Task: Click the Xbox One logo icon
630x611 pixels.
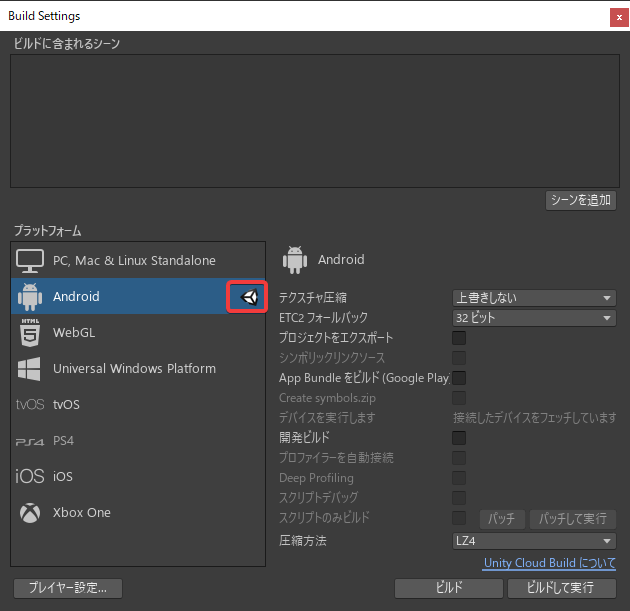Action: coord(30,513)
